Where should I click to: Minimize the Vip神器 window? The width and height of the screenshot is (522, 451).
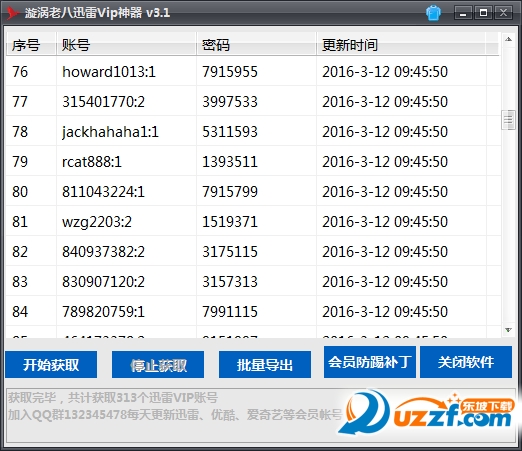point(463,13)
